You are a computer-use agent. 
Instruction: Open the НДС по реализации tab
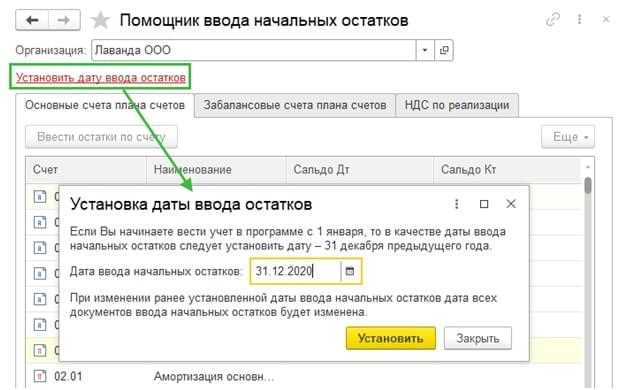click(457, 105)
